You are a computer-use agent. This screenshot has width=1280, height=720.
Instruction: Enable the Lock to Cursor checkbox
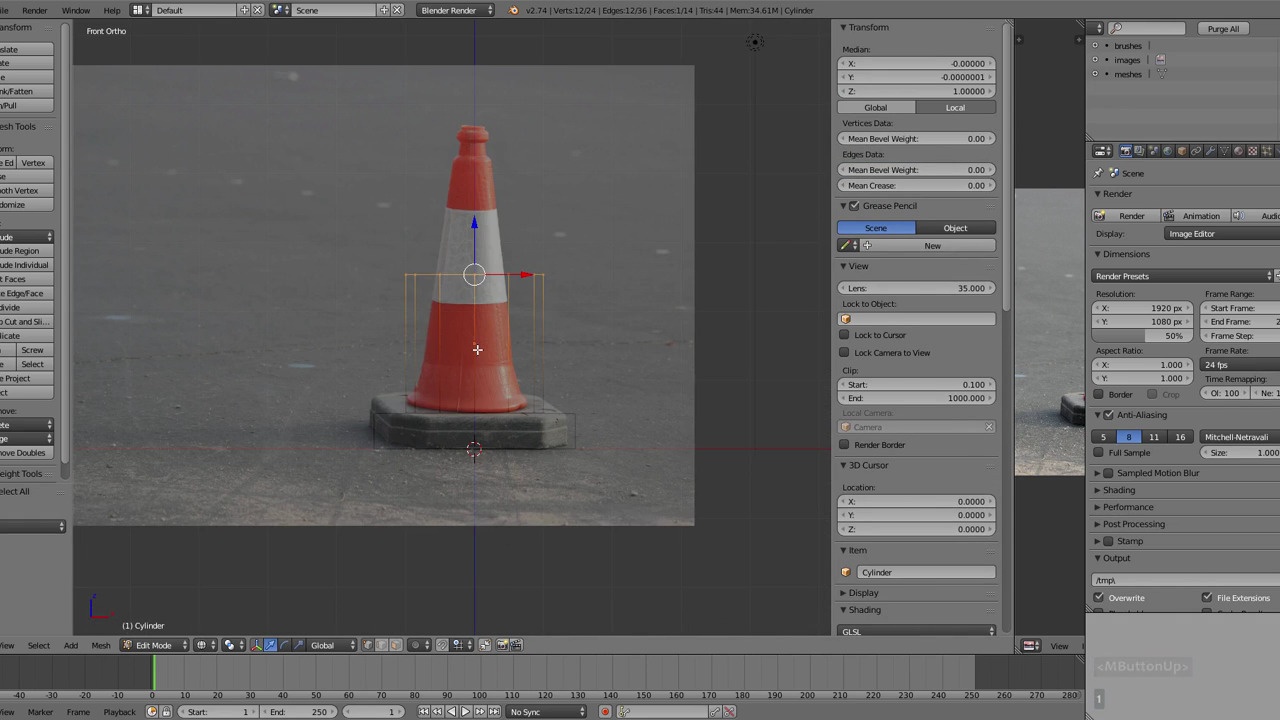[845, 335]
